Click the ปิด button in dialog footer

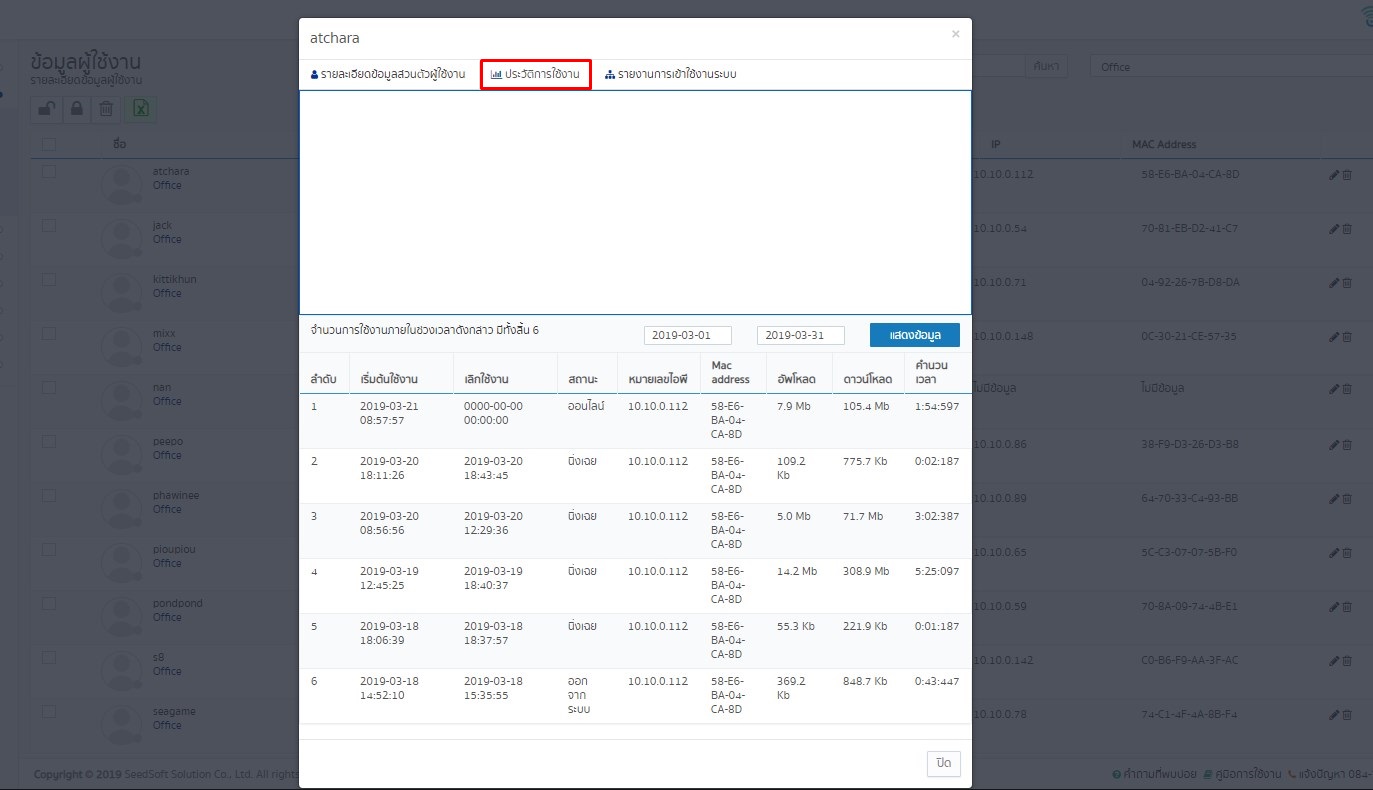[x=943, y=763]
